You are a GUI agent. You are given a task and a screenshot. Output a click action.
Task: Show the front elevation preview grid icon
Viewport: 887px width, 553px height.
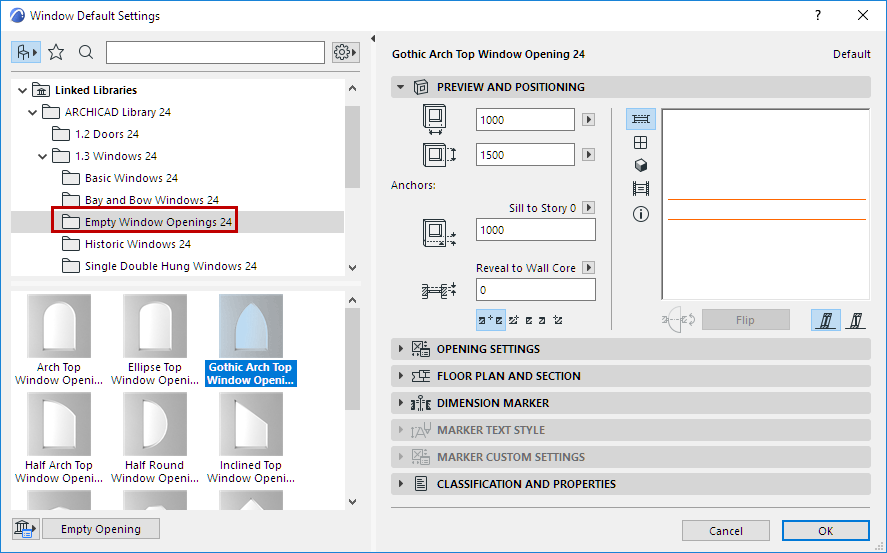coord(641,143)
